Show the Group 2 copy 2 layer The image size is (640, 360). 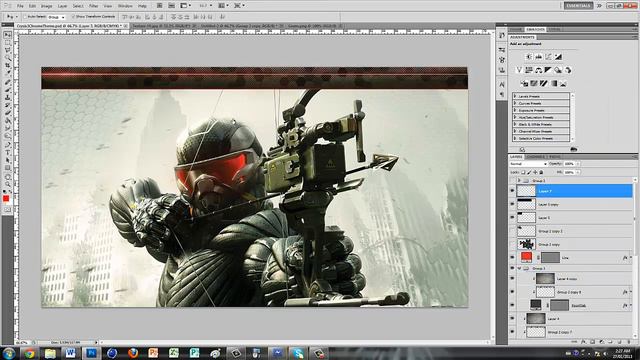(513, 231)
